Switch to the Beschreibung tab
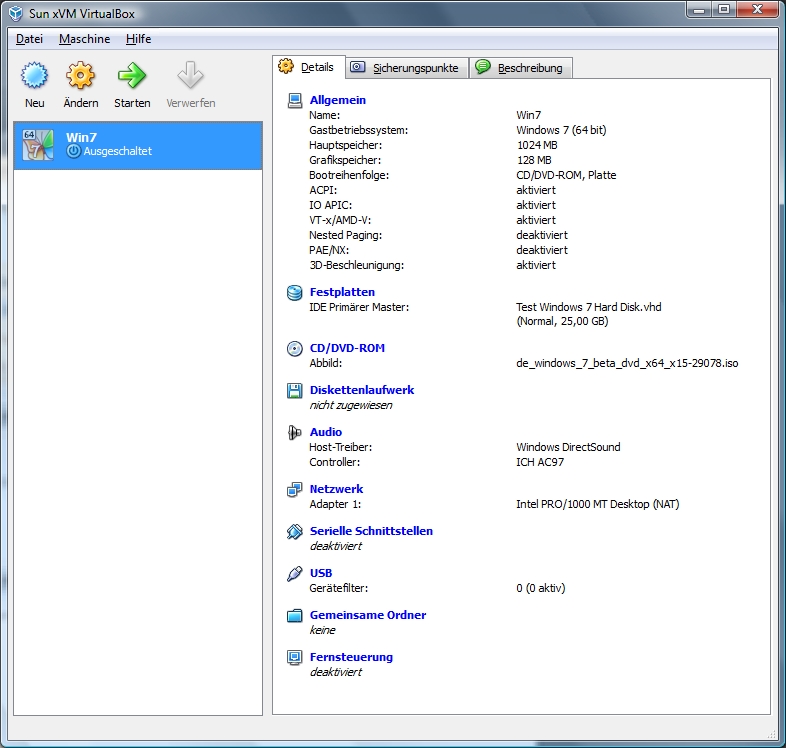Viewport: 786px width, 748px height. (x=521, y=68)
